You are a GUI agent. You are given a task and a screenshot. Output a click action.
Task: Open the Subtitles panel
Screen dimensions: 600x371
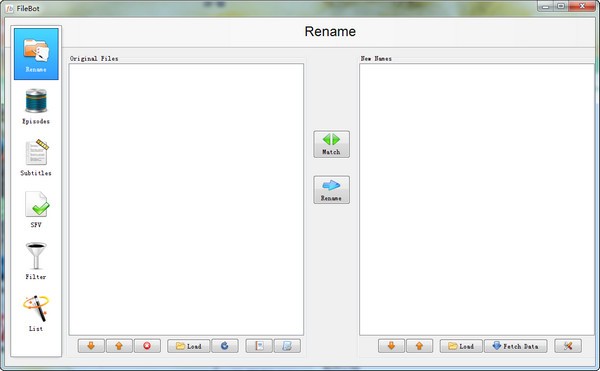[x=36, y=158]
